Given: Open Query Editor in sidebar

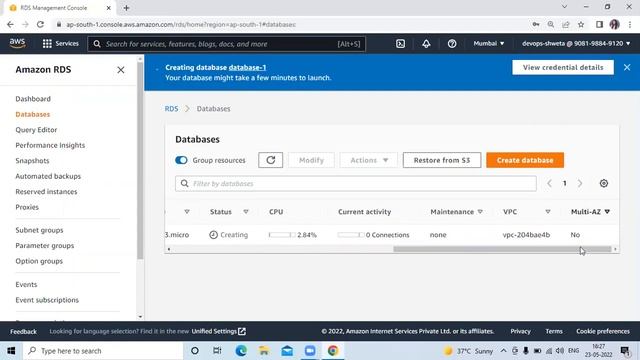Looking at the screenshot, I should point(36,130).
